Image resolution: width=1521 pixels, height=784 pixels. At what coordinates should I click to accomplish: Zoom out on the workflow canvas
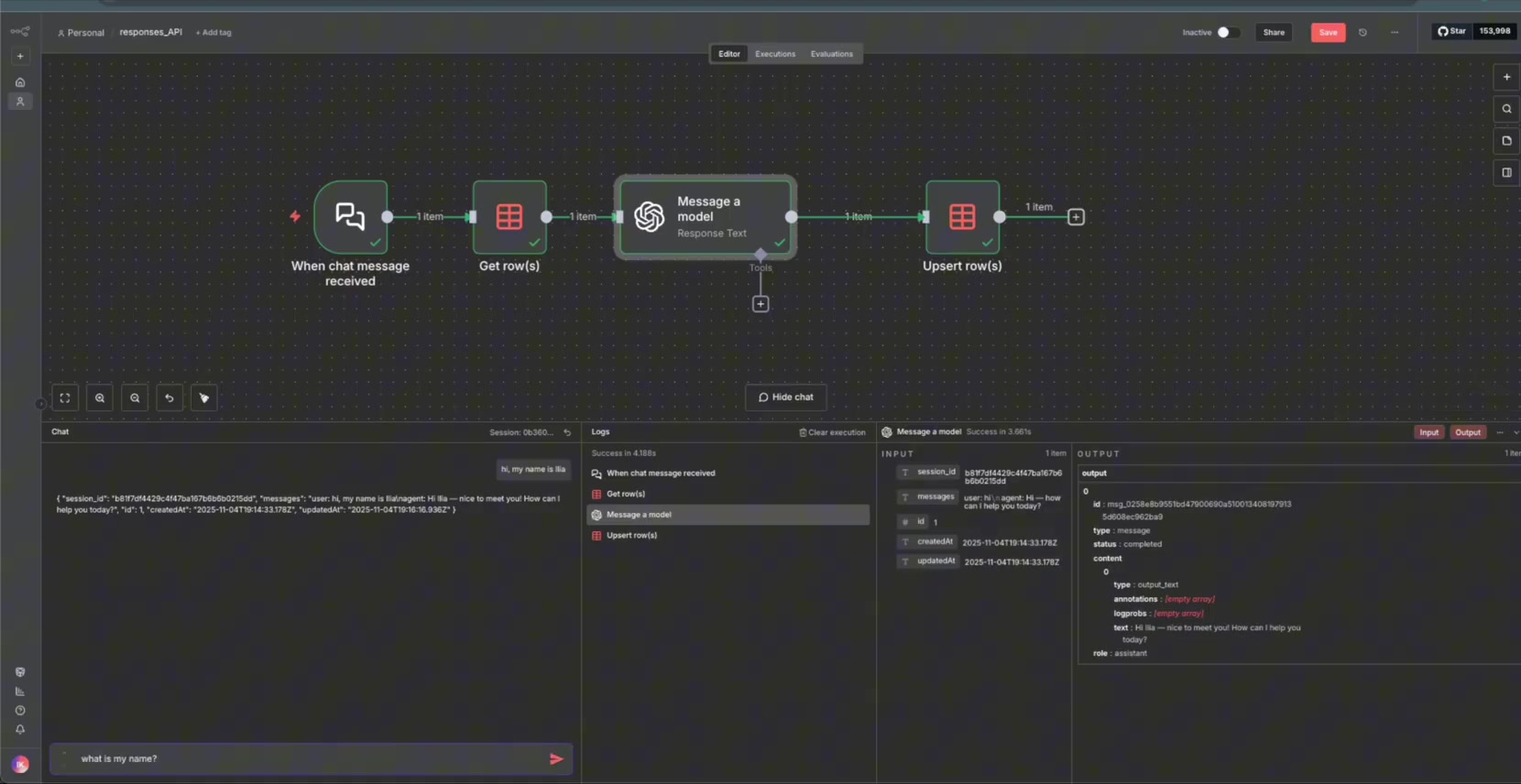click(135, 398)
